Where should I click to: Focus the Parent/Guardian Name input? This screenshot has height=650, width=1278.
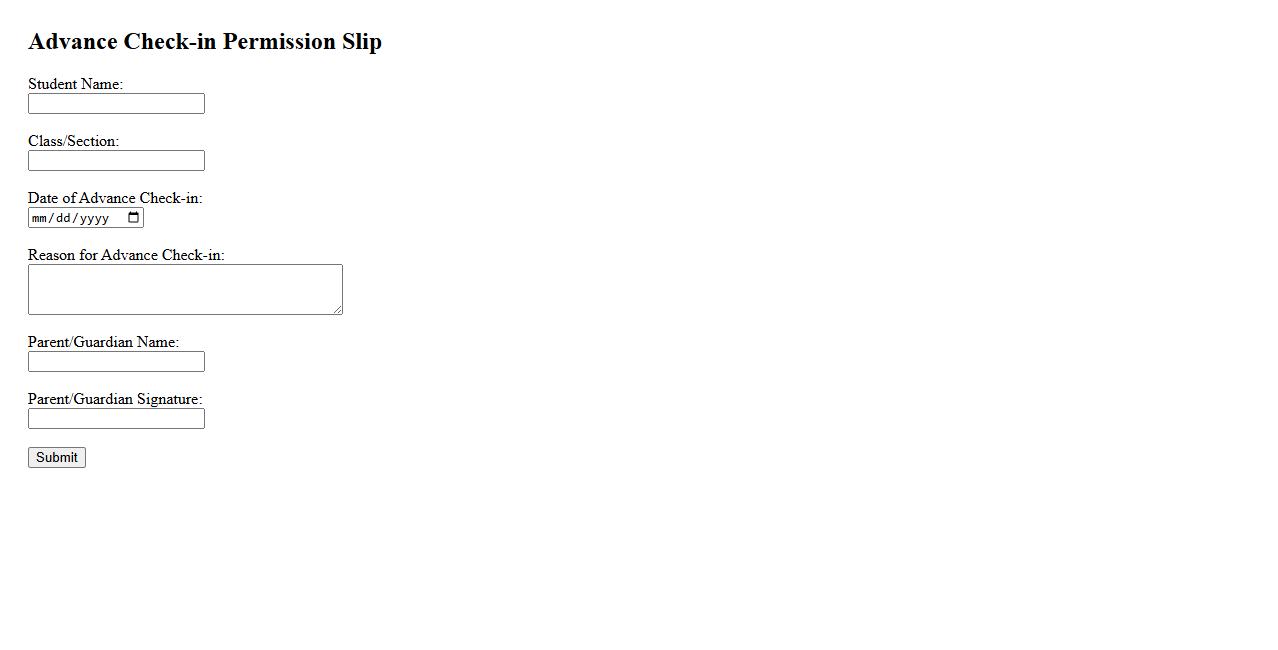pos(116,362)
